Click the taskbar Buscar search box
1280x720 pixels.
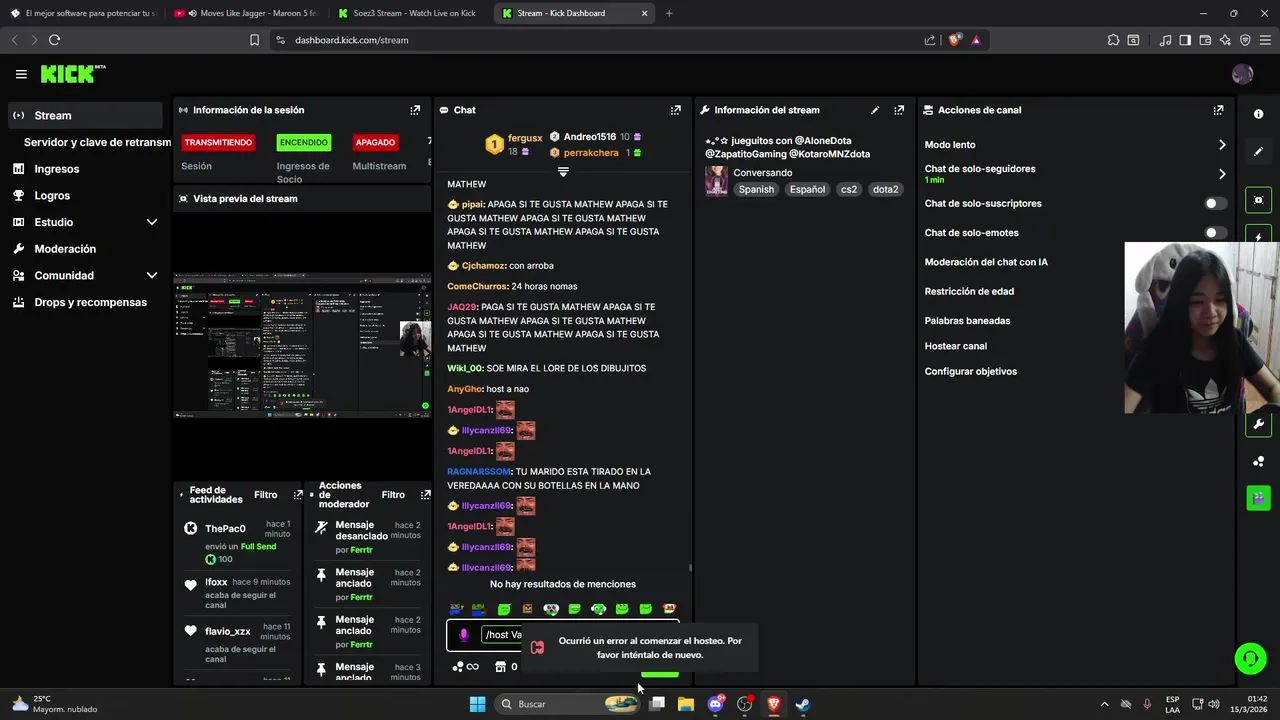pyautogui.click(x=567, y=704)
